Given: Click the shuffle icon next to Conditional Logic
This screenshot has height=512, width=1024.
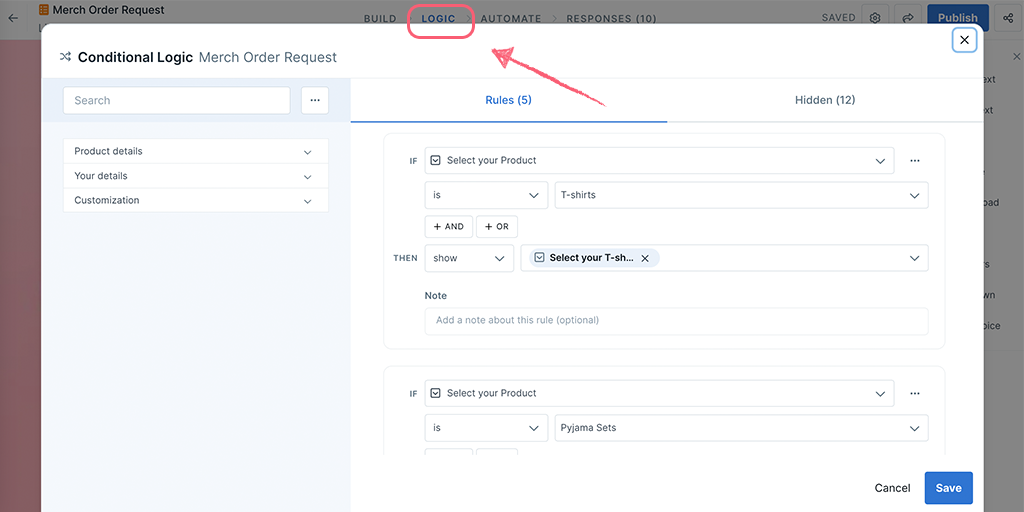Looking at the screenshot, I should (65, 57).
